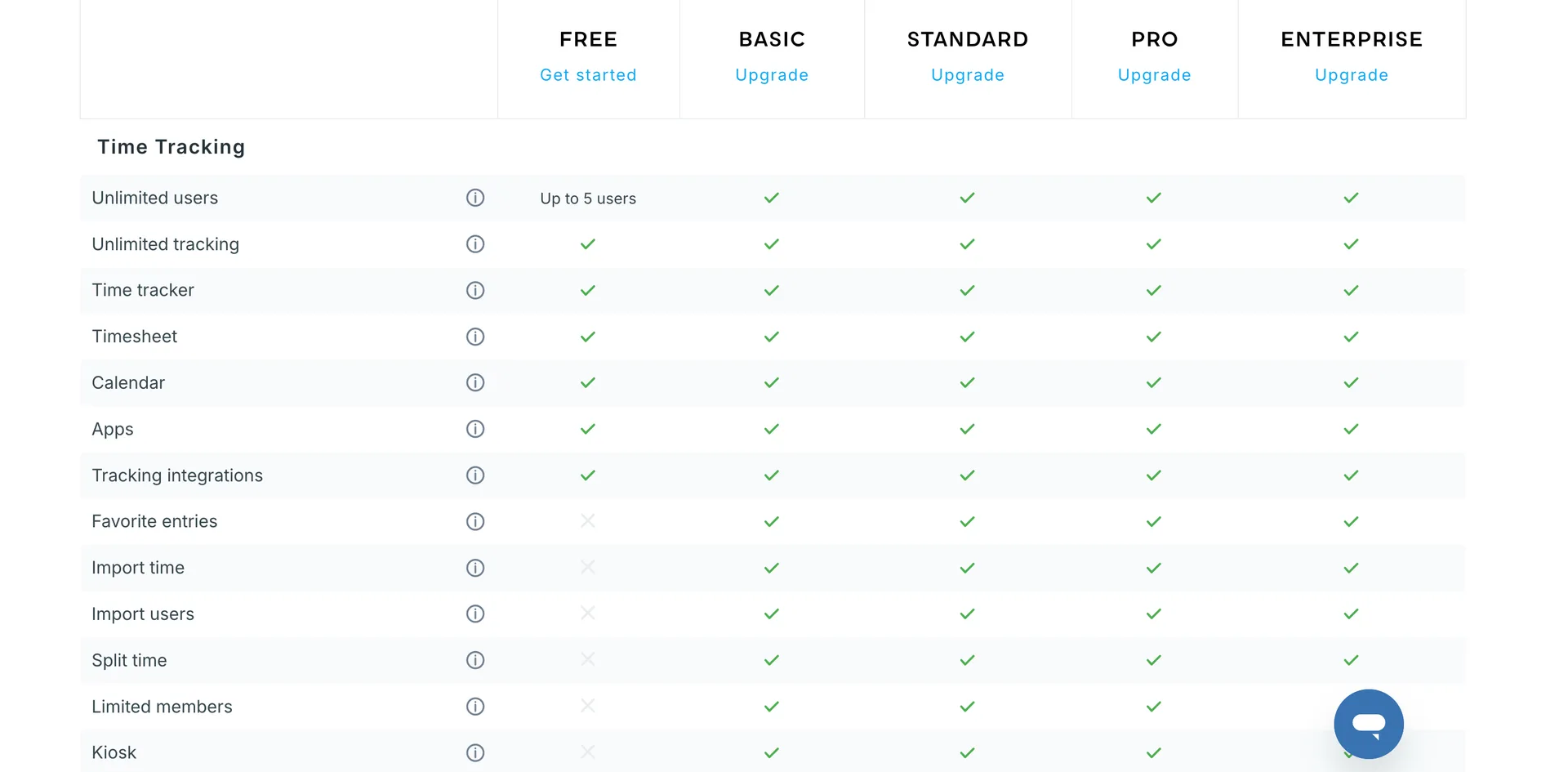Click the FREE plan heading
The height and width of the screenshot is (772, 1568).
coord(588,39)
